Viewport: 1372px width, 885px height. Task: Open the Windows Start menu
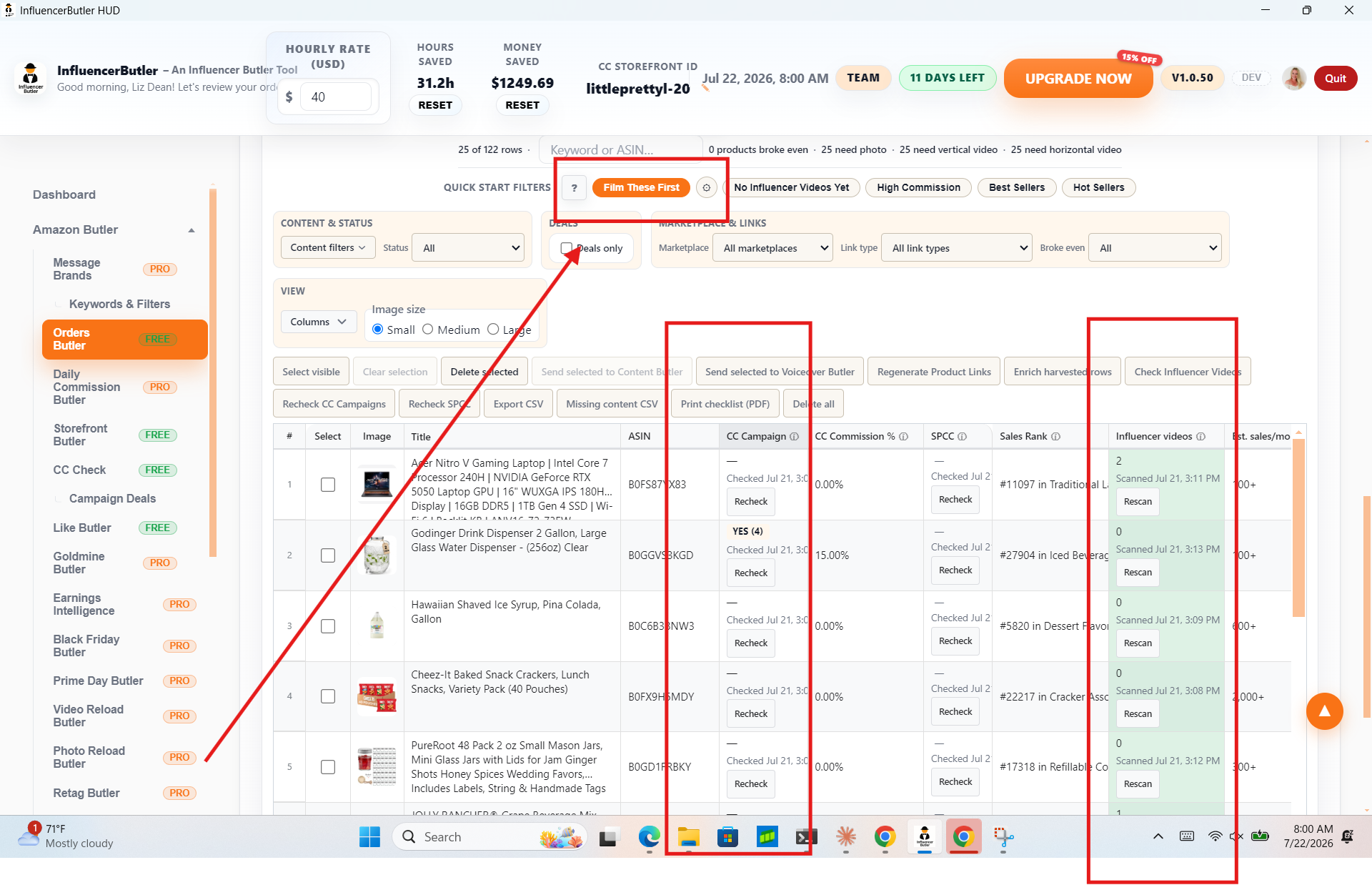pos(369,836)
